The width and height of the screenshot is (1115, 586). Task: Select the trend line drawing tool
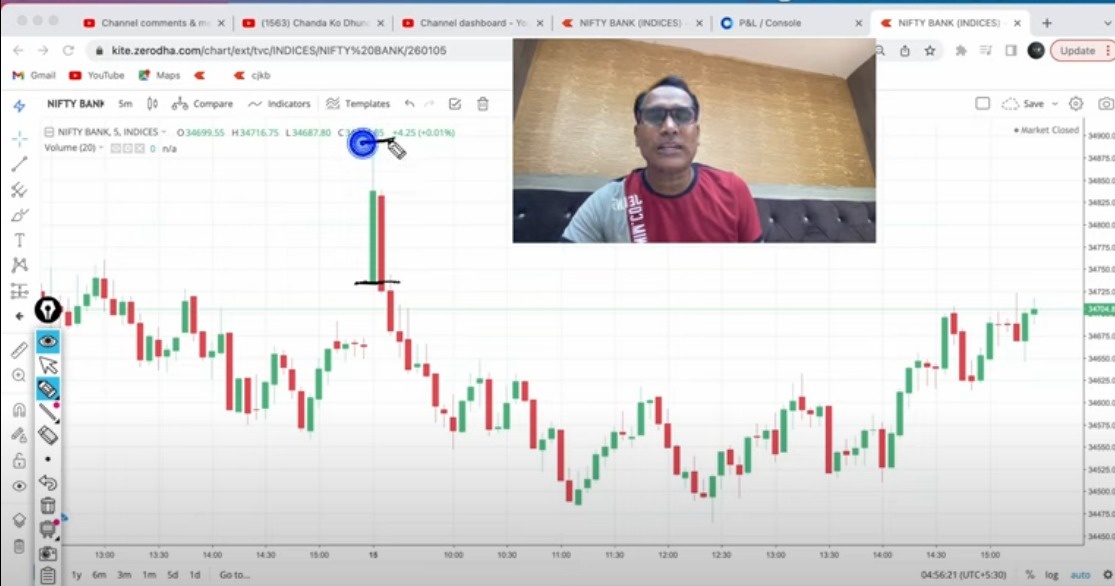(19, 164)
